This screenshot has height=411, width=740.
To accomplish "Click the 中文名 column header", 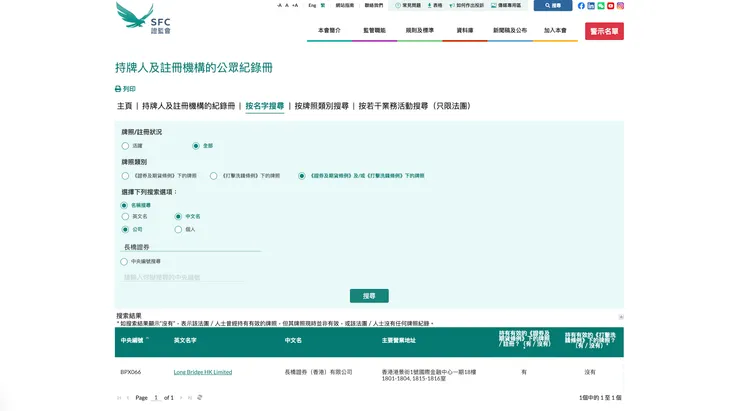I will coord(293,340).
